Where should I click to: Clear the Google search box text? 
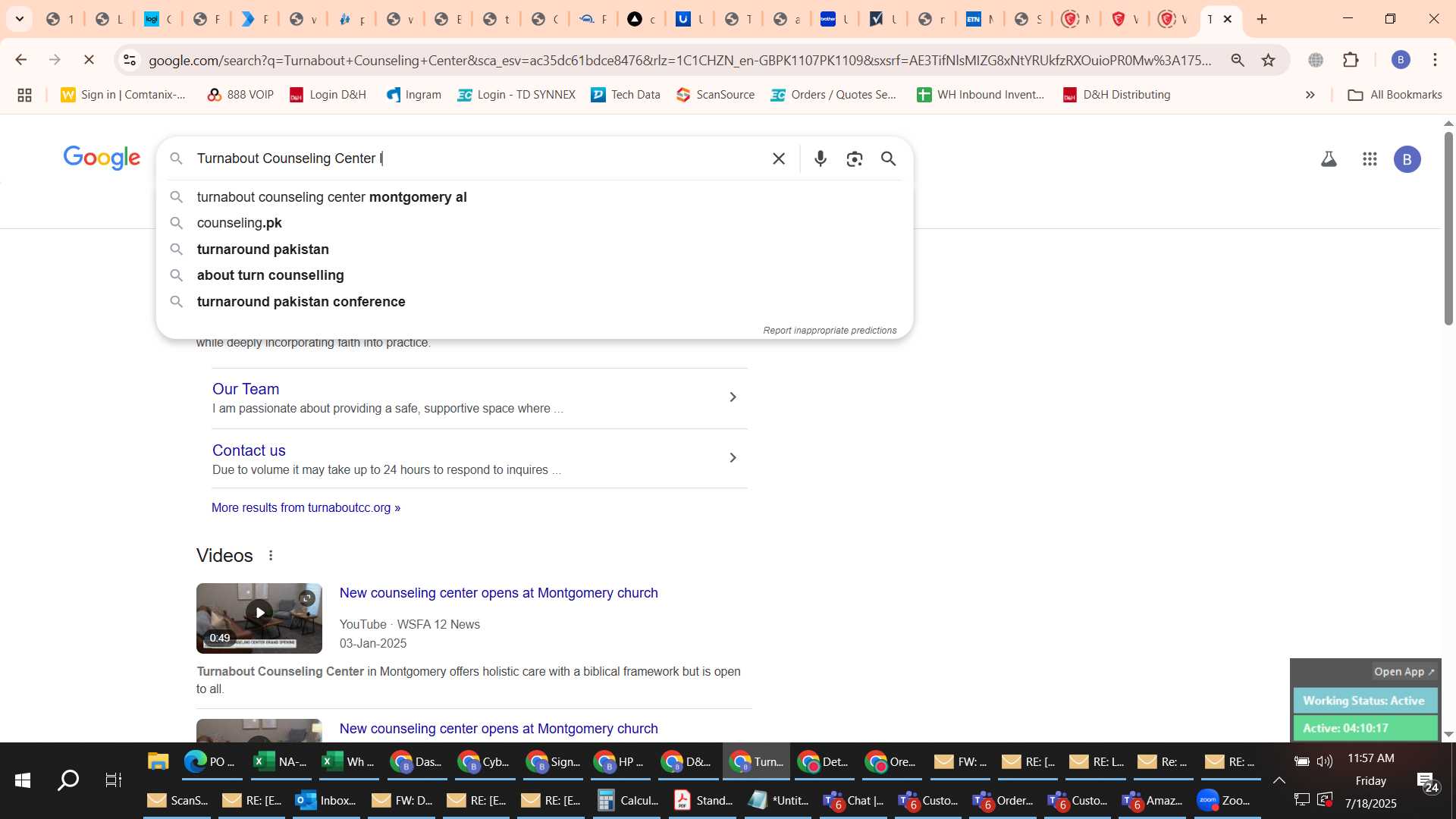coord(779,158)
